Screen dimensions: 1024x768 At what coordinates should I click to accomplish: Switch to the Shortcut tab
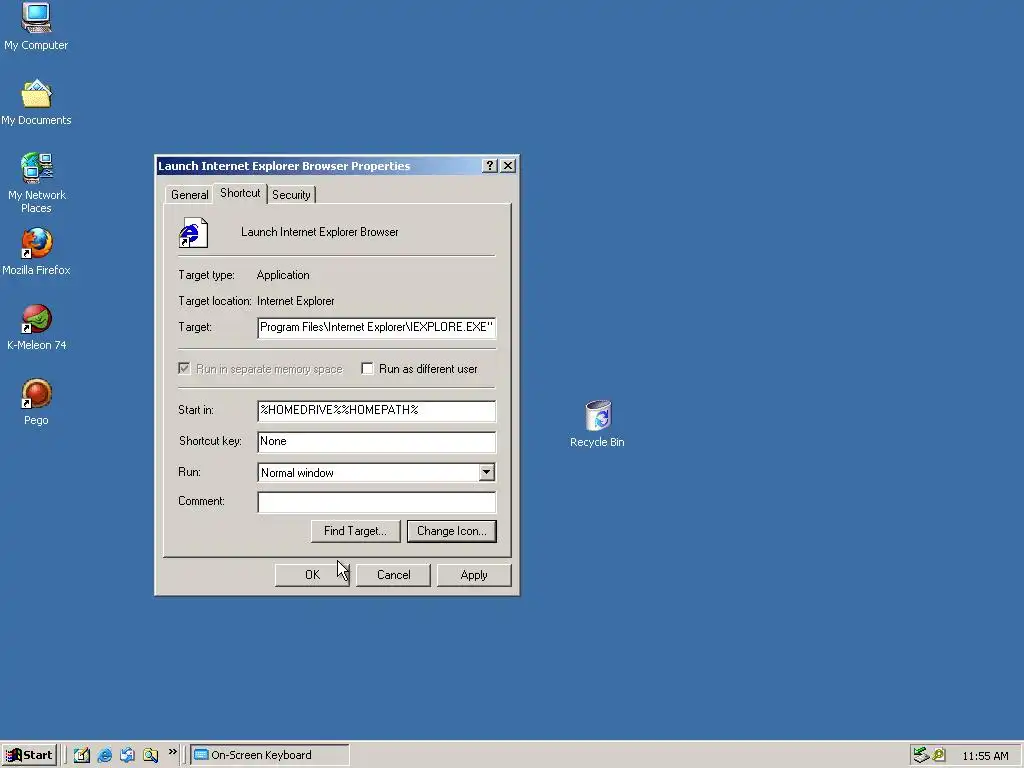point(240,193)
